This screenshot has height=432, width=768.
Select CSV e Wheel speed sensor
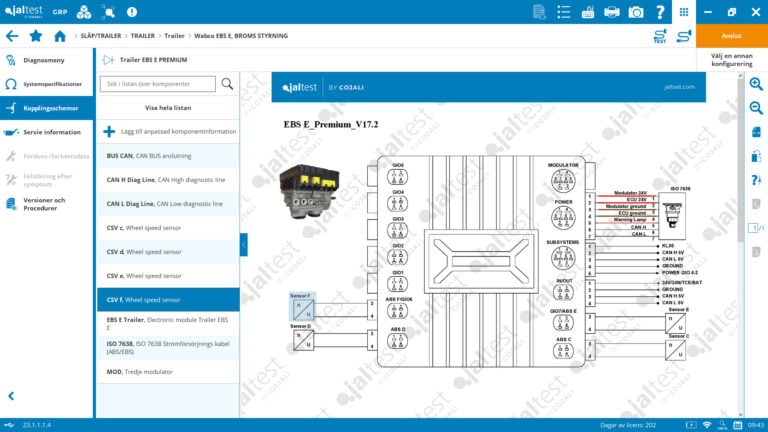click(168, 276)
